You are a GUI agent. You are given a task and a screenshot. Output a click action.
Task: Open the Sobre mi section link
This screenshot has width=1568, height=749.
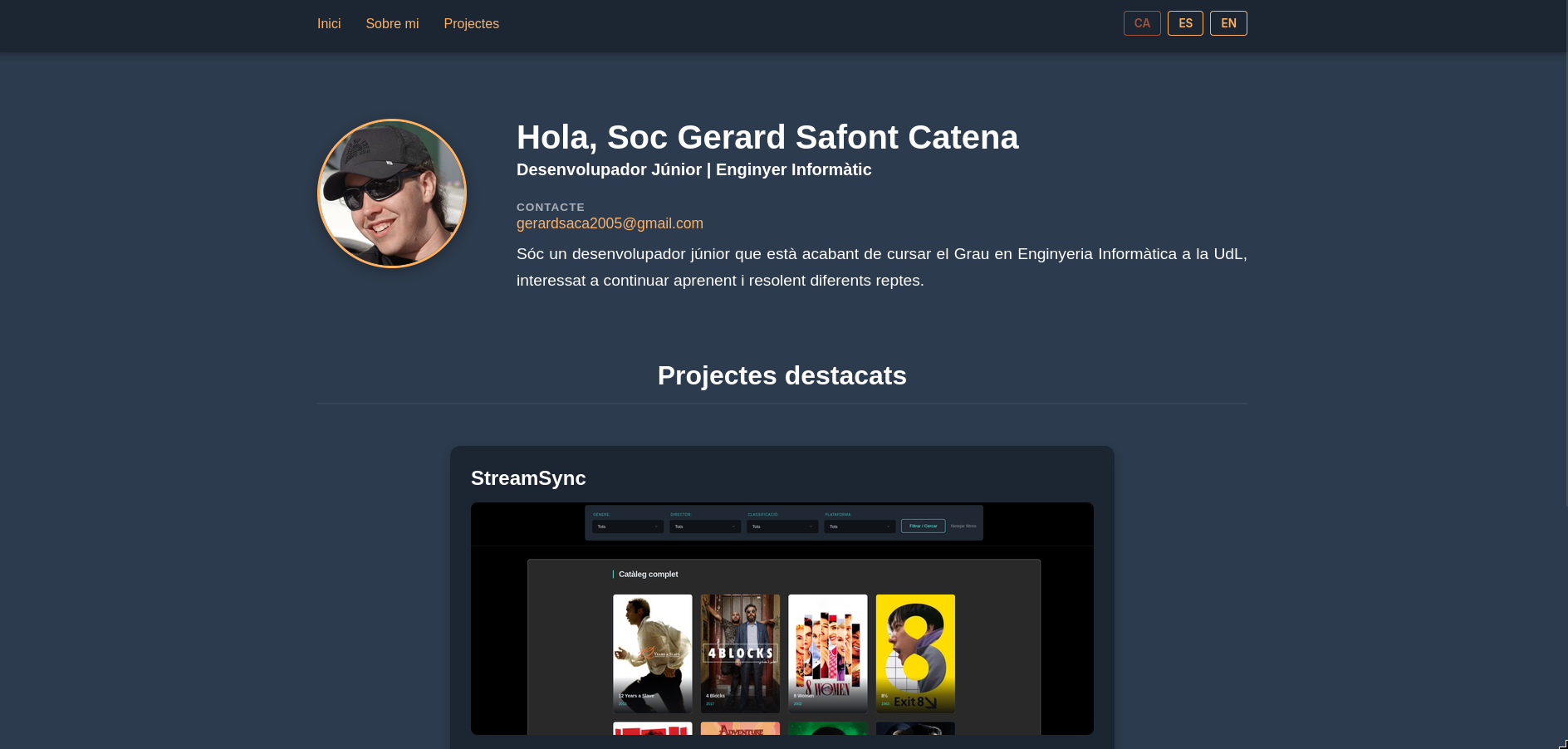tap(392, 24)
